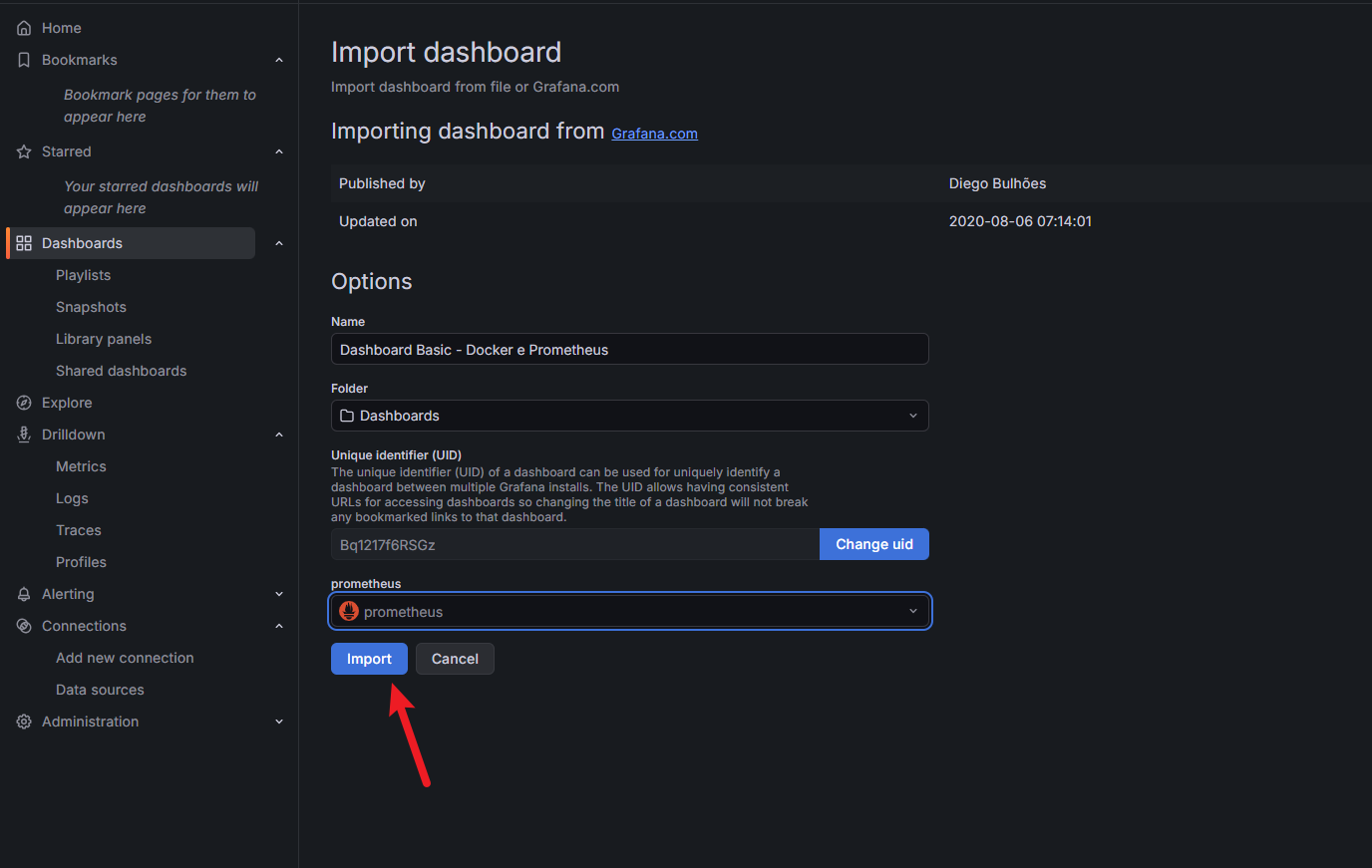Click the Administration label
Viewport: 1372px width, 868px height.
point(90,722)
